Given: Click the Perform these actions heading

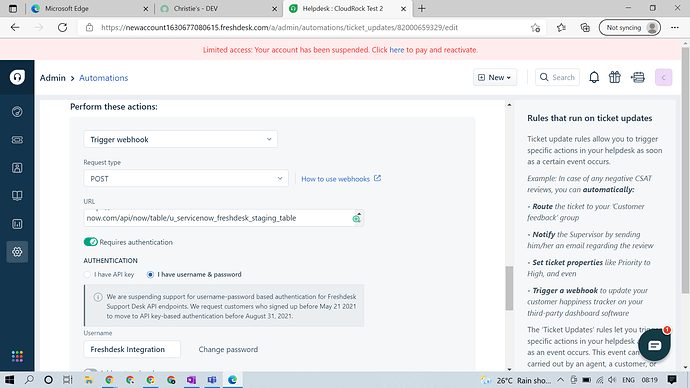Looking at the screenshot, I should pyautogui.click(x=114, y=107).
